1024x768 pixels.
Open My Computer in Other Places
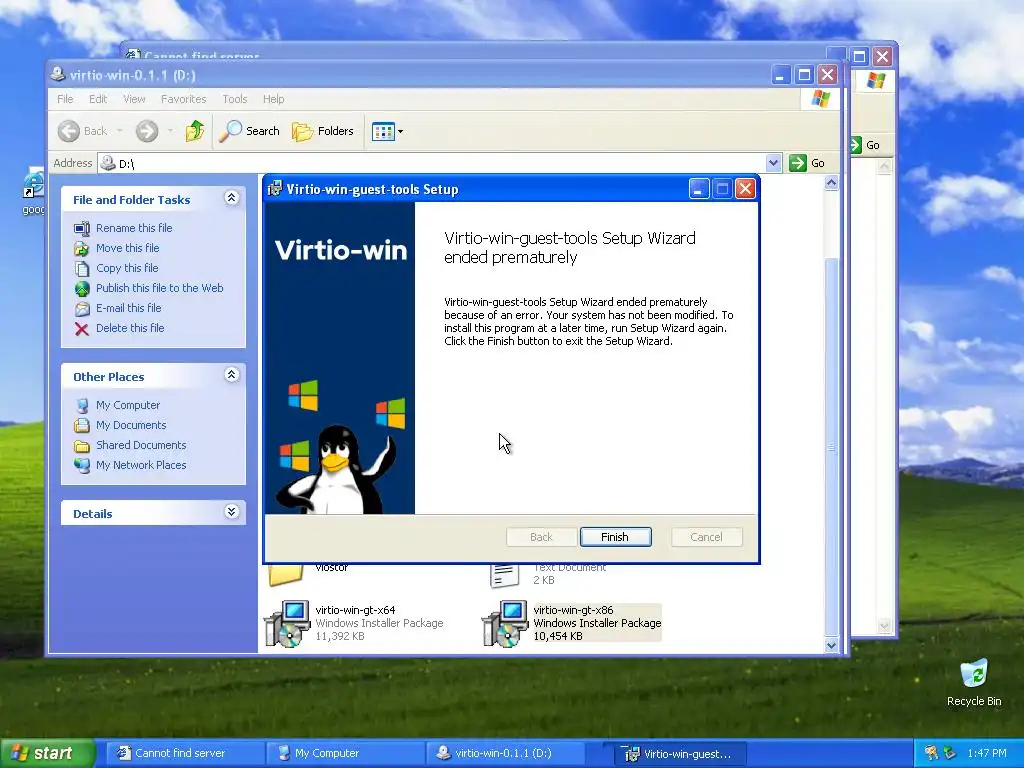(128, 405)
